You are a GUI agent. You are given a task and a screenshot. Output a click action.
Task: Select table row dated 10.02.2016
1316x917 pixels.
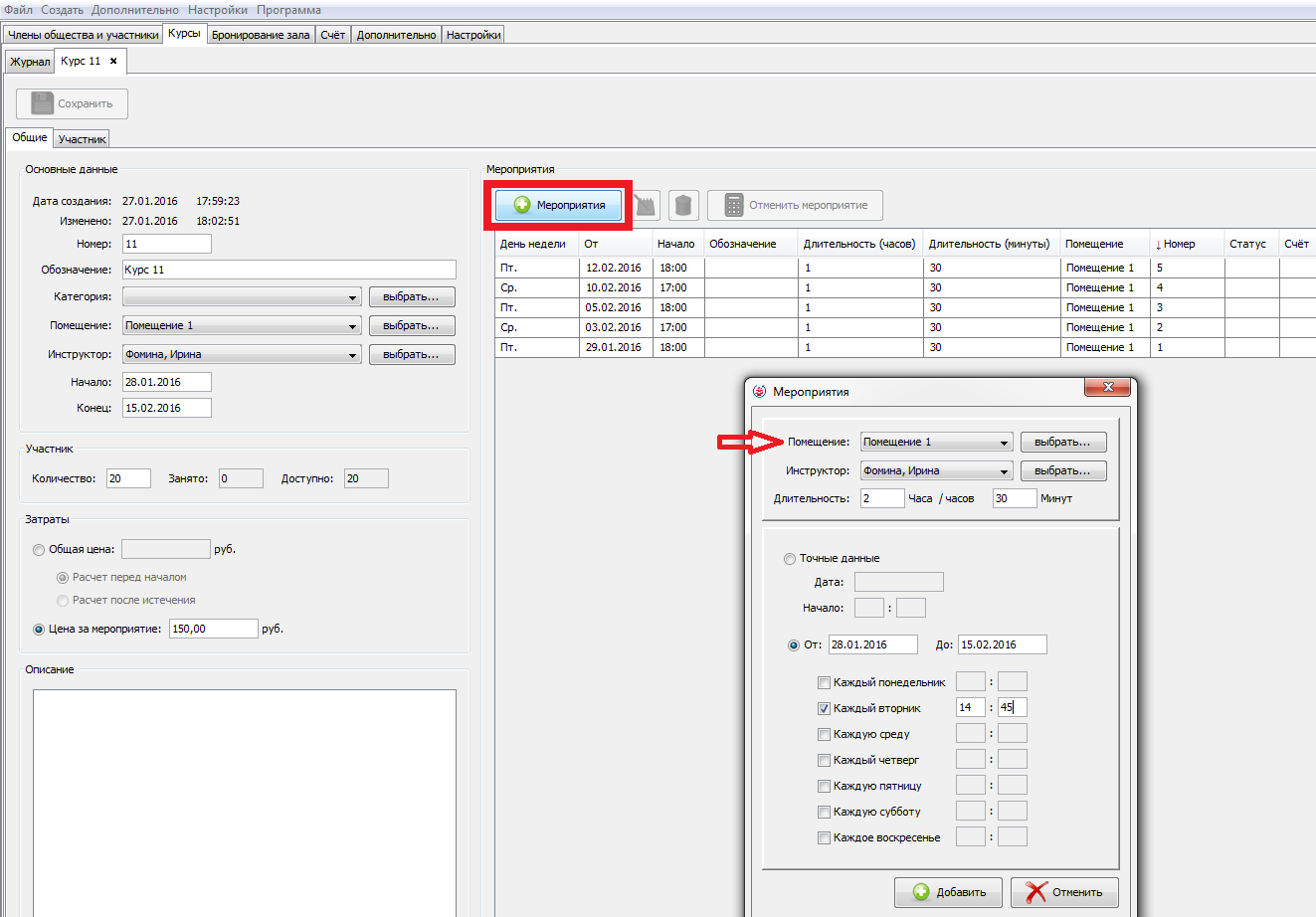(905, 287)
